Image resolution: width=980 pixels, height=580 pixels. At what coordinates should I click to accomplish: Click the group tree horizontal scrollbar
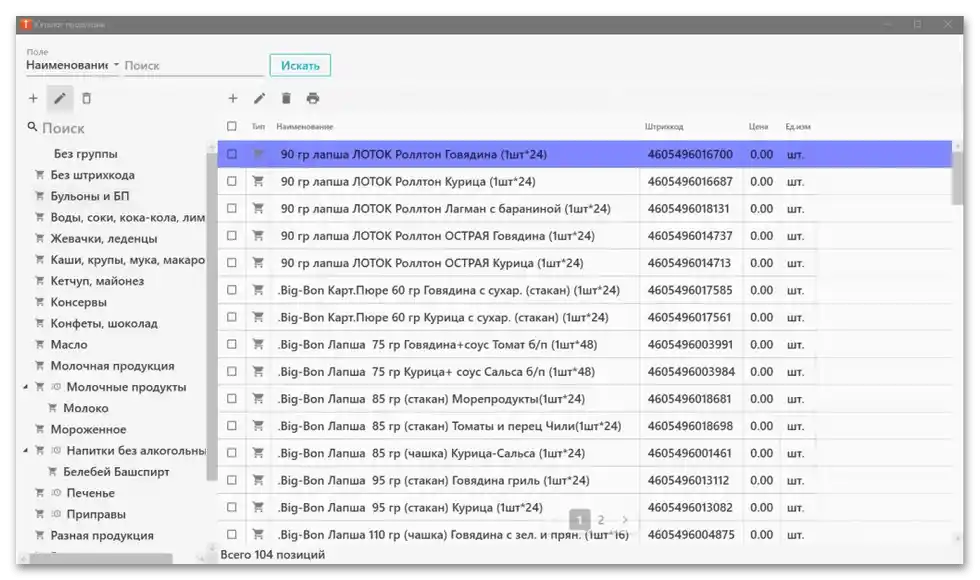pyautogui.click(x=101, y=558)
